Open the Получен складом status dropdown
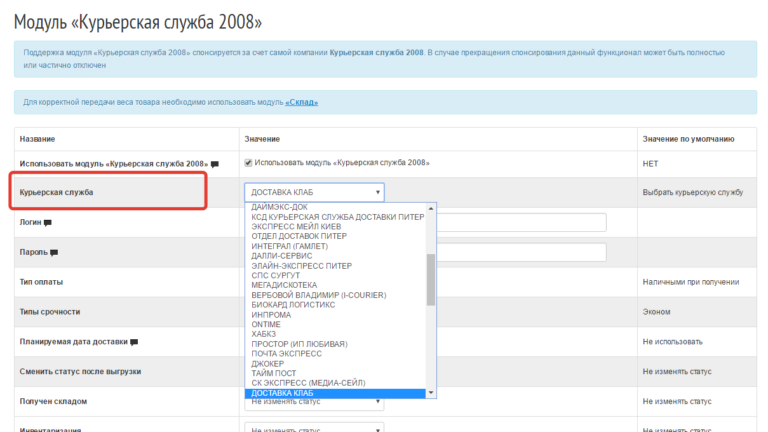 [x=314, y=402]
